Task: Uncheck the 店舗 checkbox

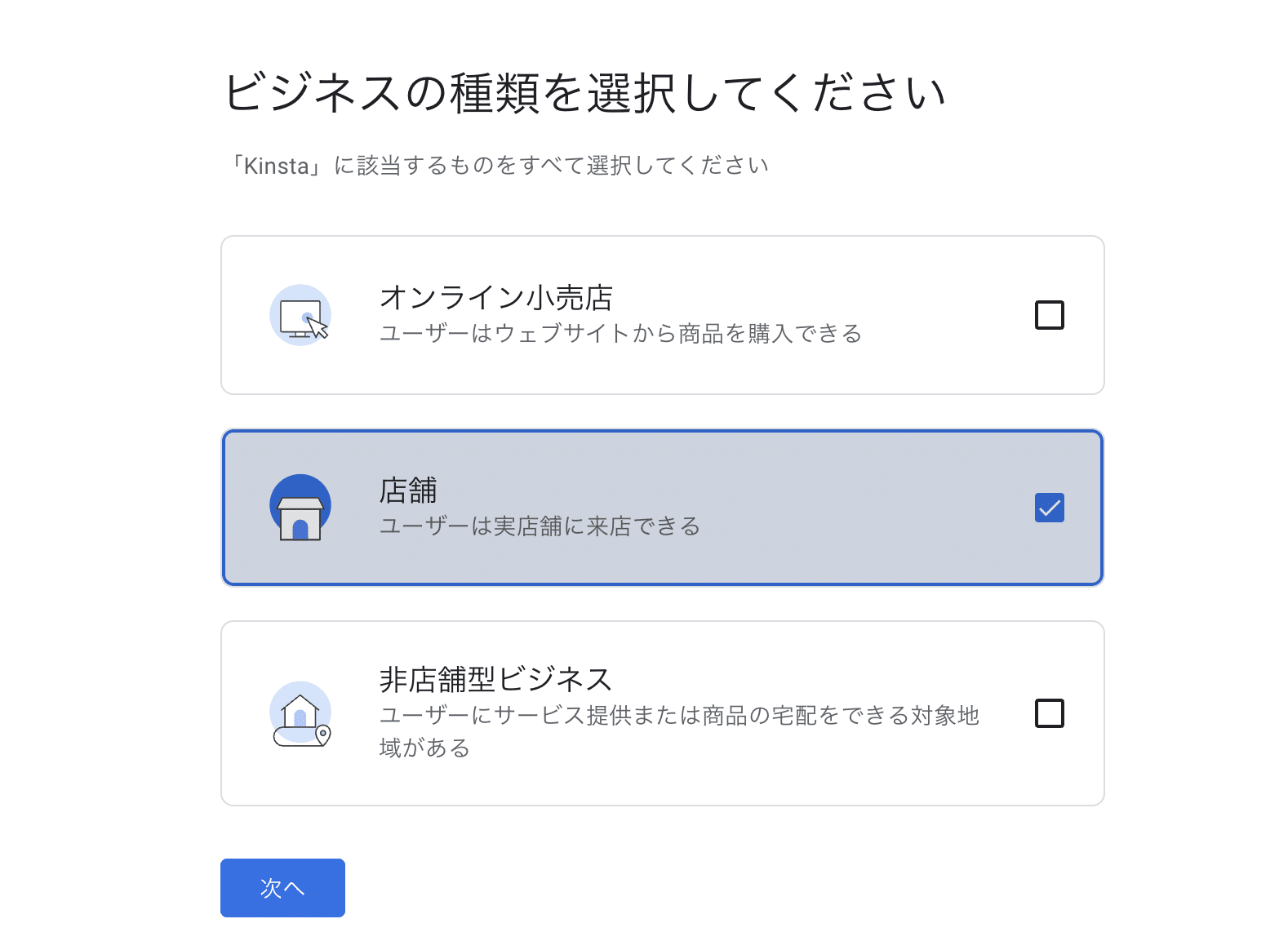Action: (x=1050, y=507)
